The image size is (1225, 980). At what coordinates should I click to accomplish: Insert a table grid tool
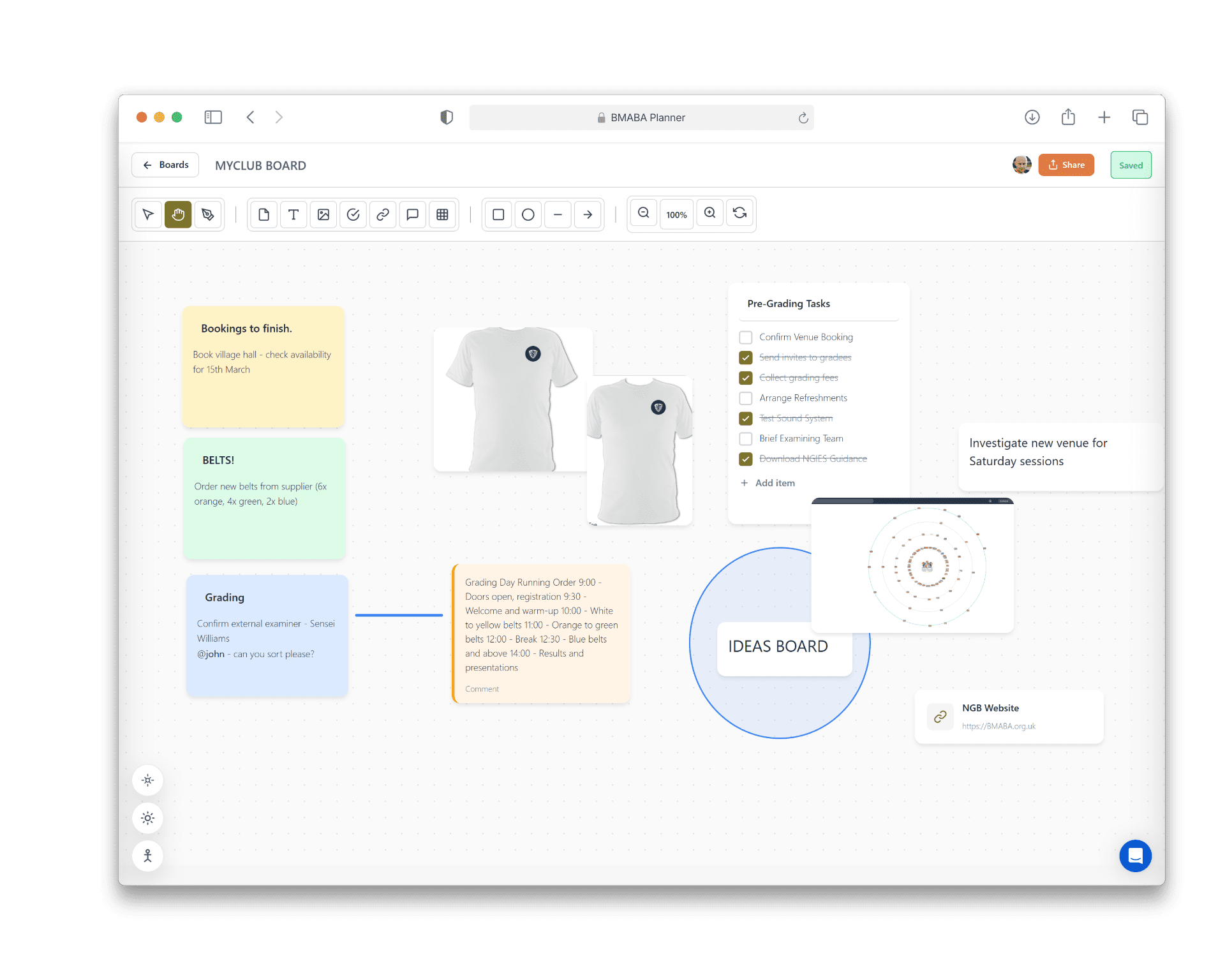point(442,214)
